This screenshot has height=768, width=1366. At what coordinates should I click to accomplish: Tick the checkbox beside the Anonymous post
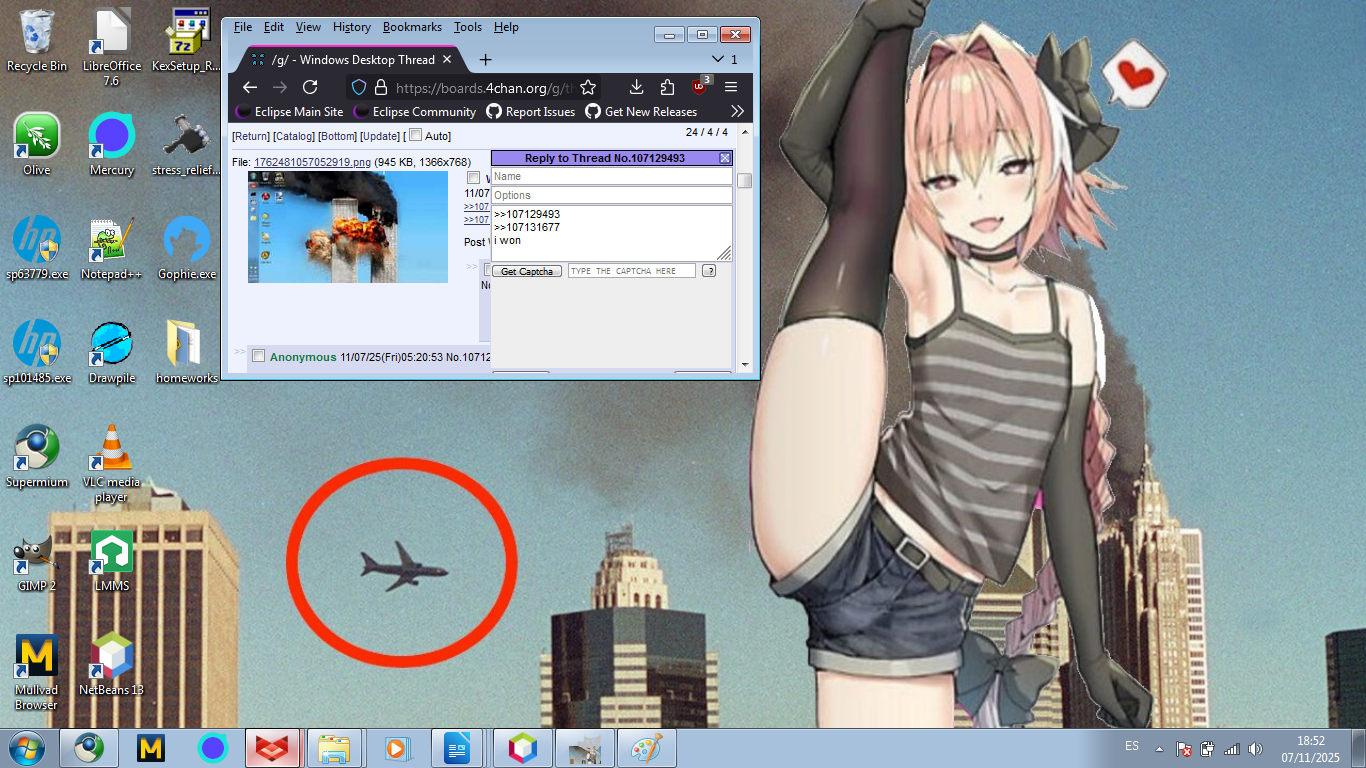[x=259, y=356]
